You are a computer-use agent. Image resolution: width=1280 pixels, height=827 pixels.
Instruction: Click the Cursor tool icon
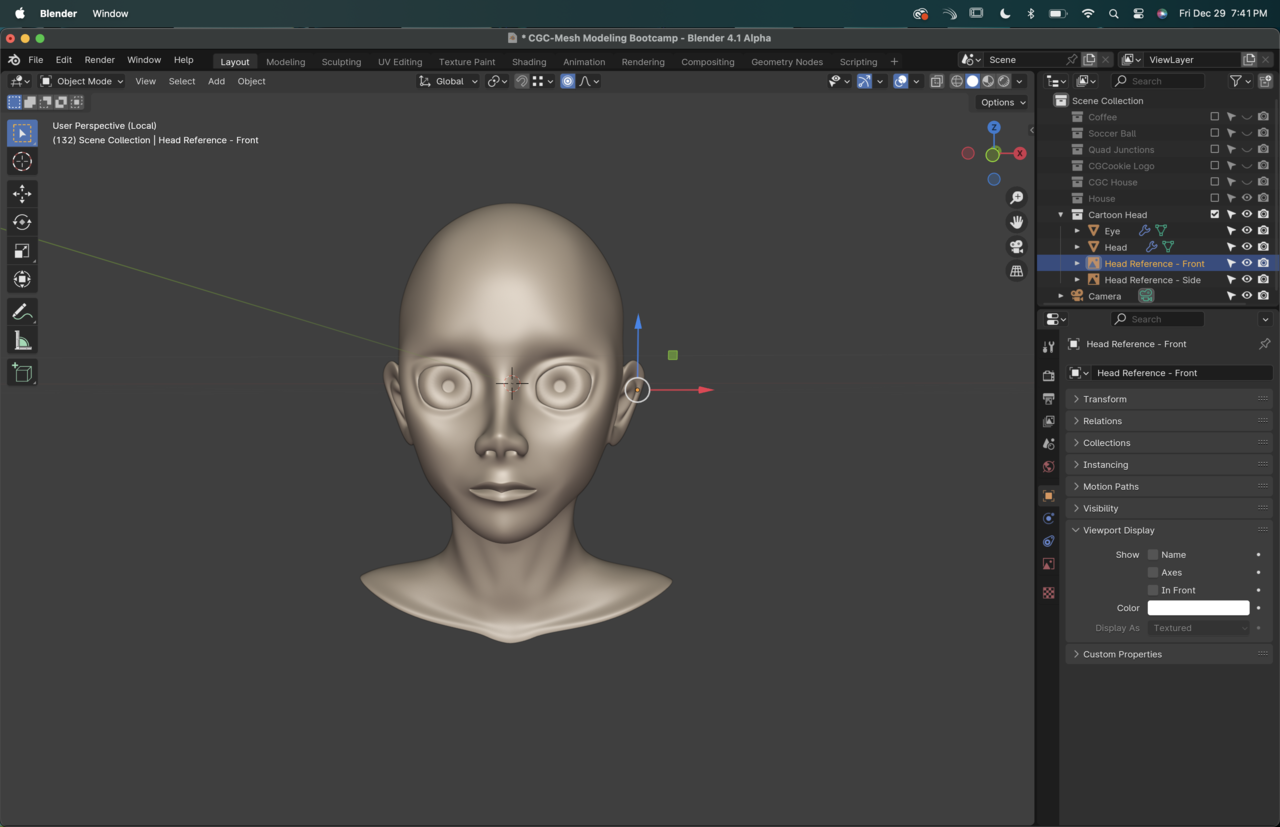[22, 162]
